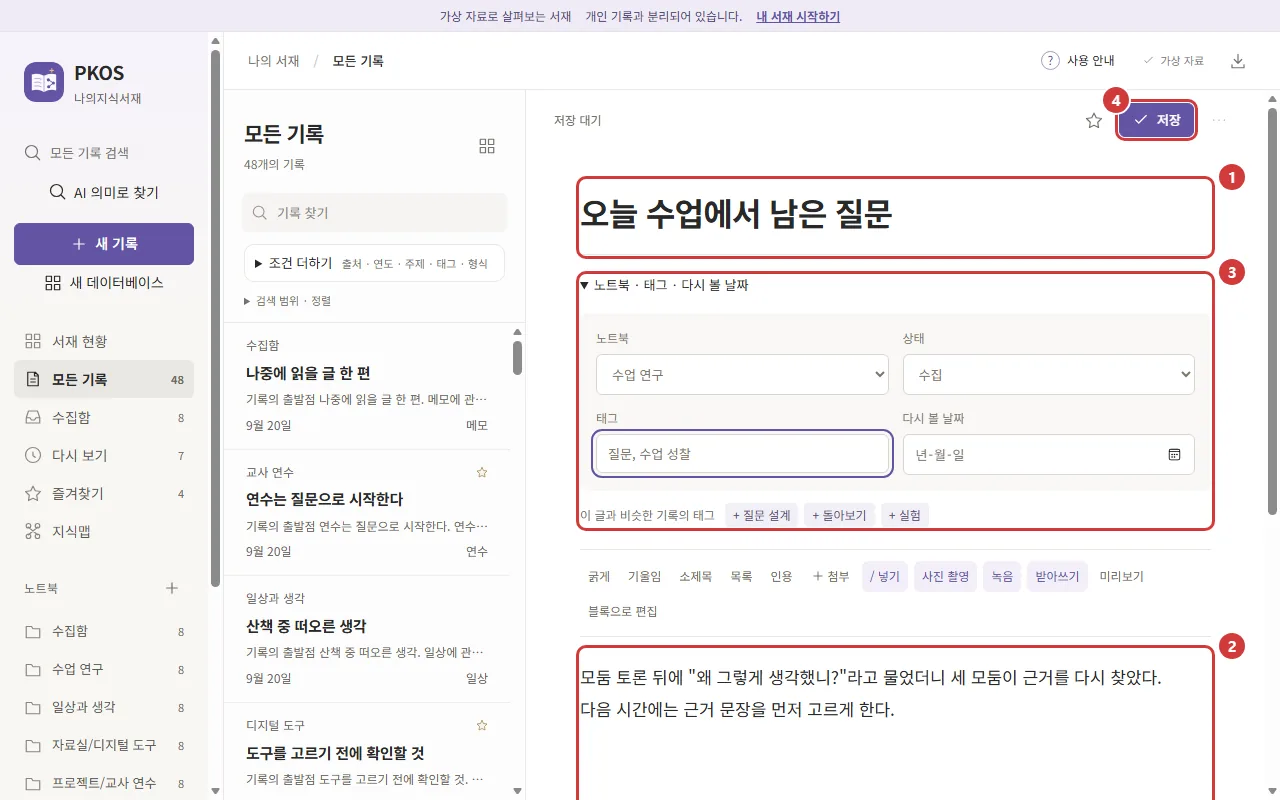The width and height of the screenshot is (1280, 800).
Task: Click 받아쓰기 dictation toolbar button
Action: point(1057,576)
